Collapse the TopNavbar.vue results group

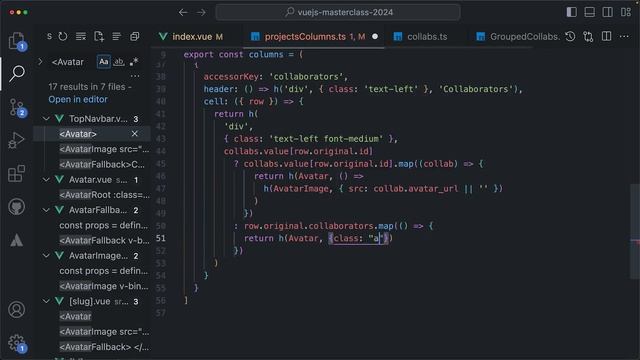(46, 119)
